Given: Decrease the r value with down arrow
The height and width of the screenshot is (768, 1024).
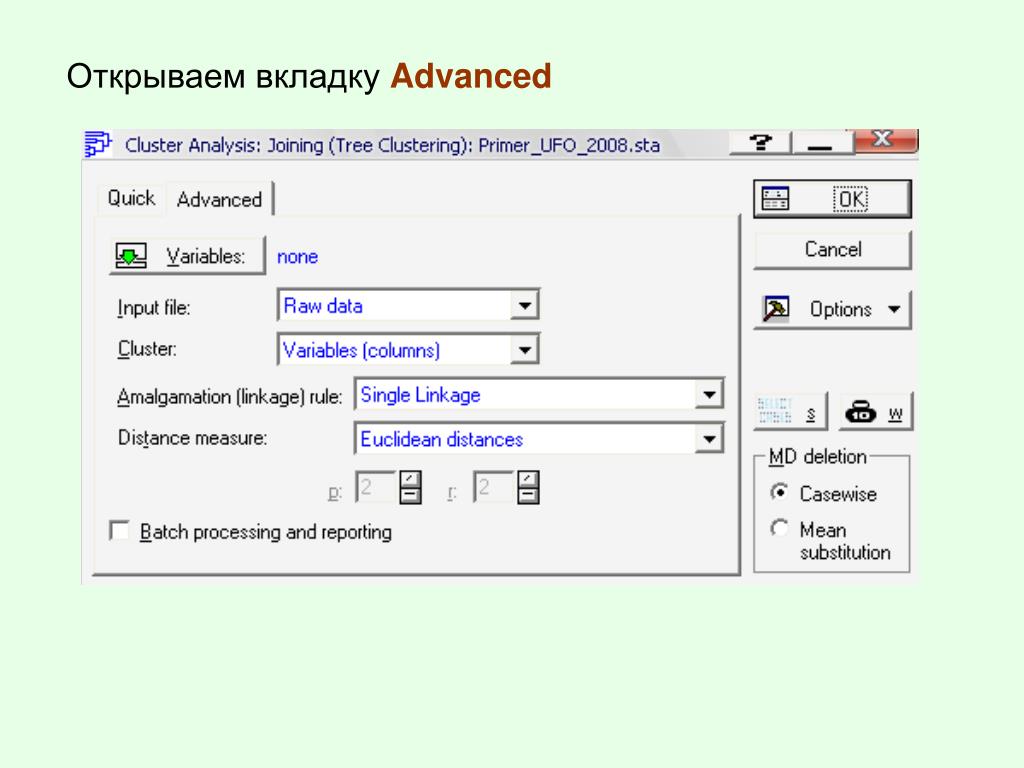Looking at the screenshot, I should coord(528,496).
